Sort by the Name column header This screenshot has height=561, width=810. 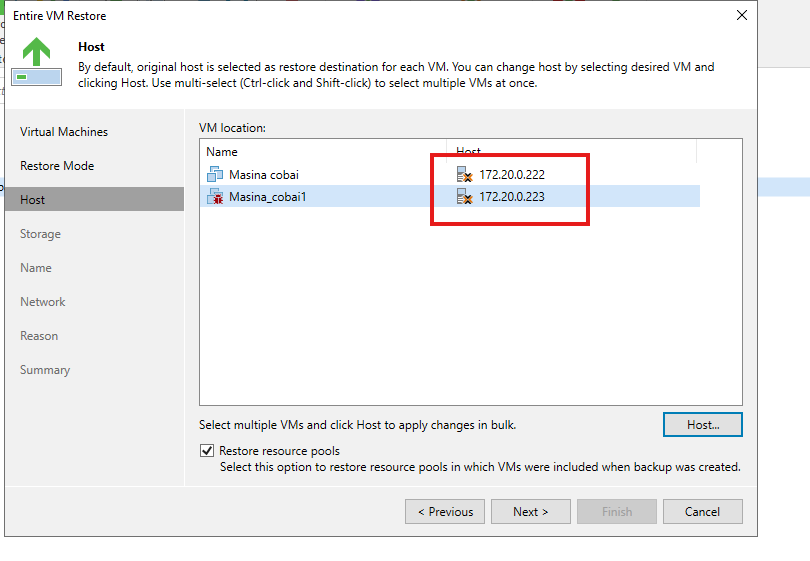323,151
